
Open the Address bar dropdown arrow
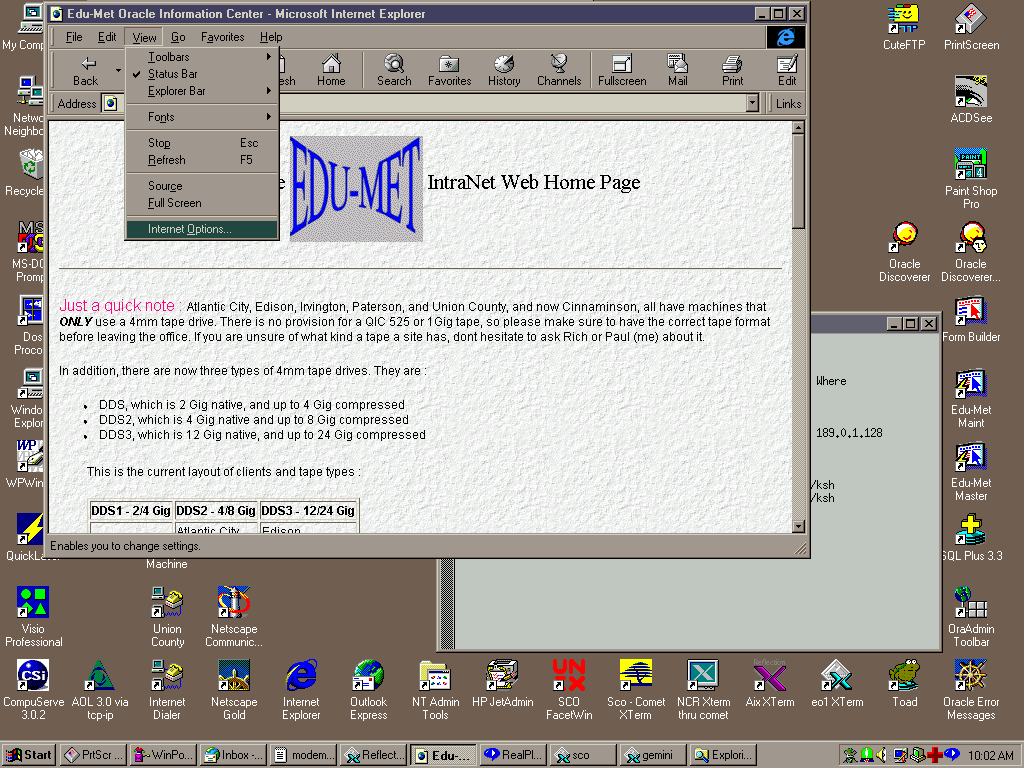click(x=752, y=103)
